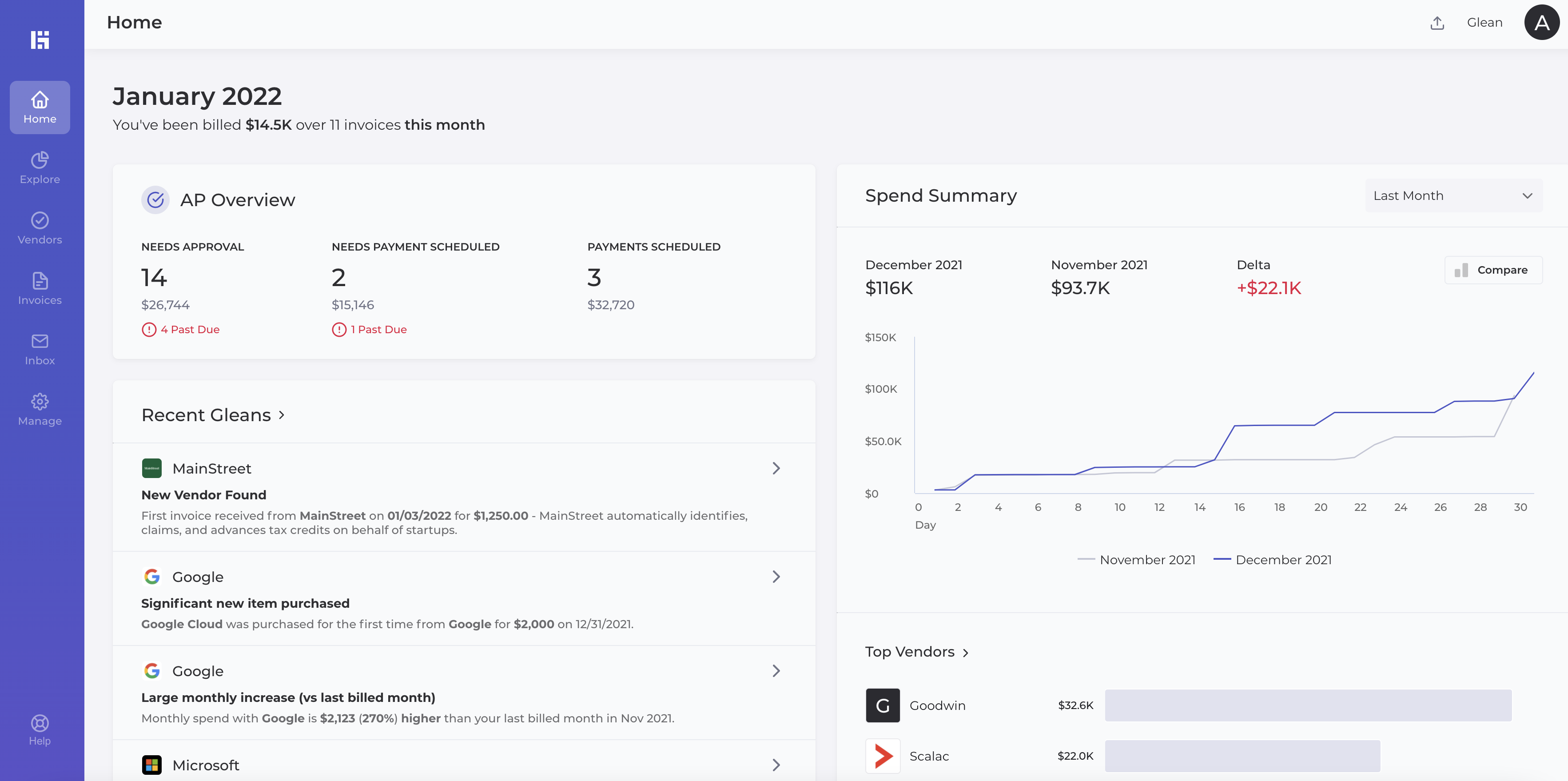Image resolution: width=1568 pixels, height=781 pixels.
Task: Expand the Top Vendors list
Action: 917,651
